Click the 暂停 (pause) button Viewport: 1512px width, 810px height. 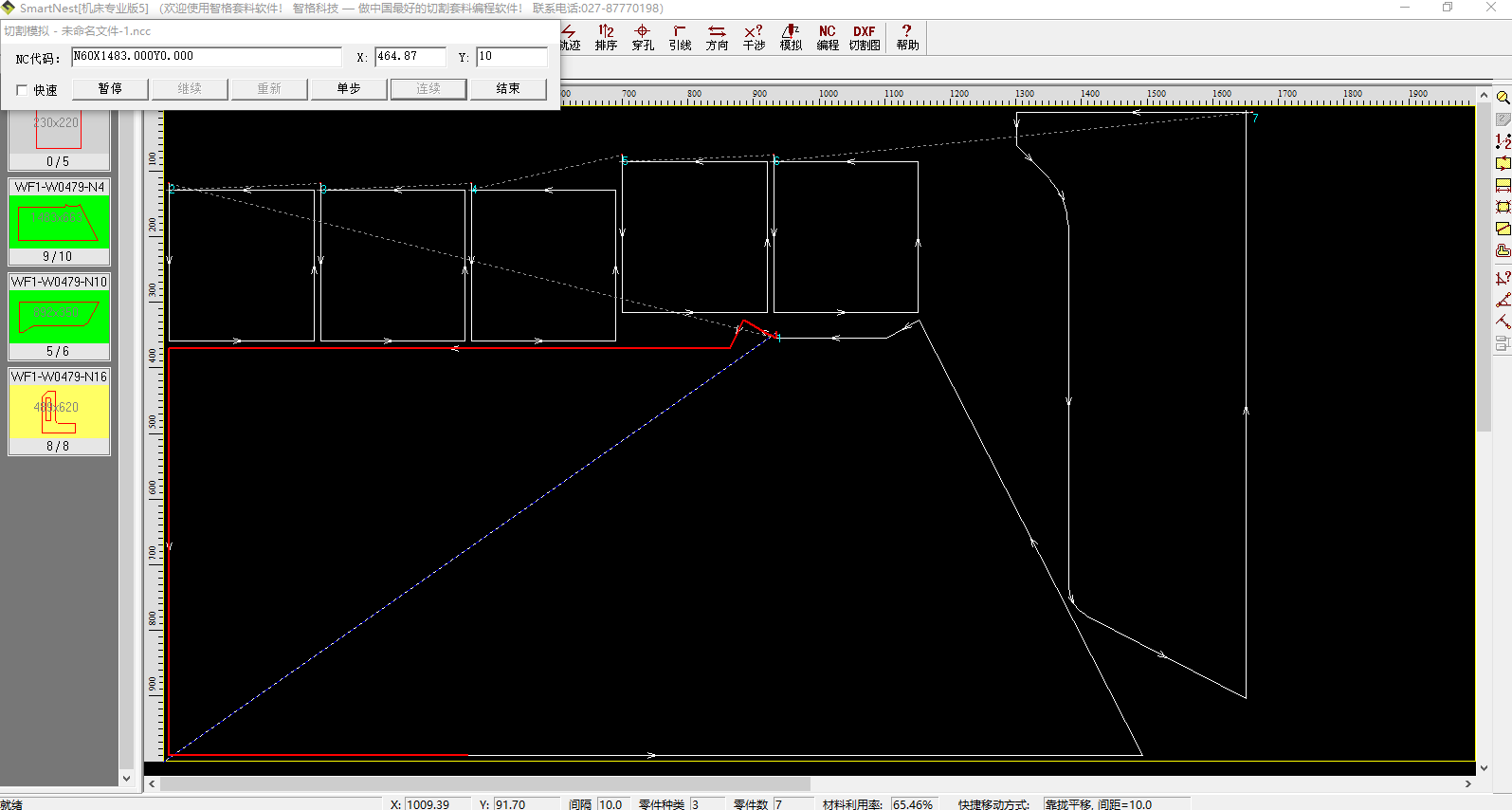[110, 88]
